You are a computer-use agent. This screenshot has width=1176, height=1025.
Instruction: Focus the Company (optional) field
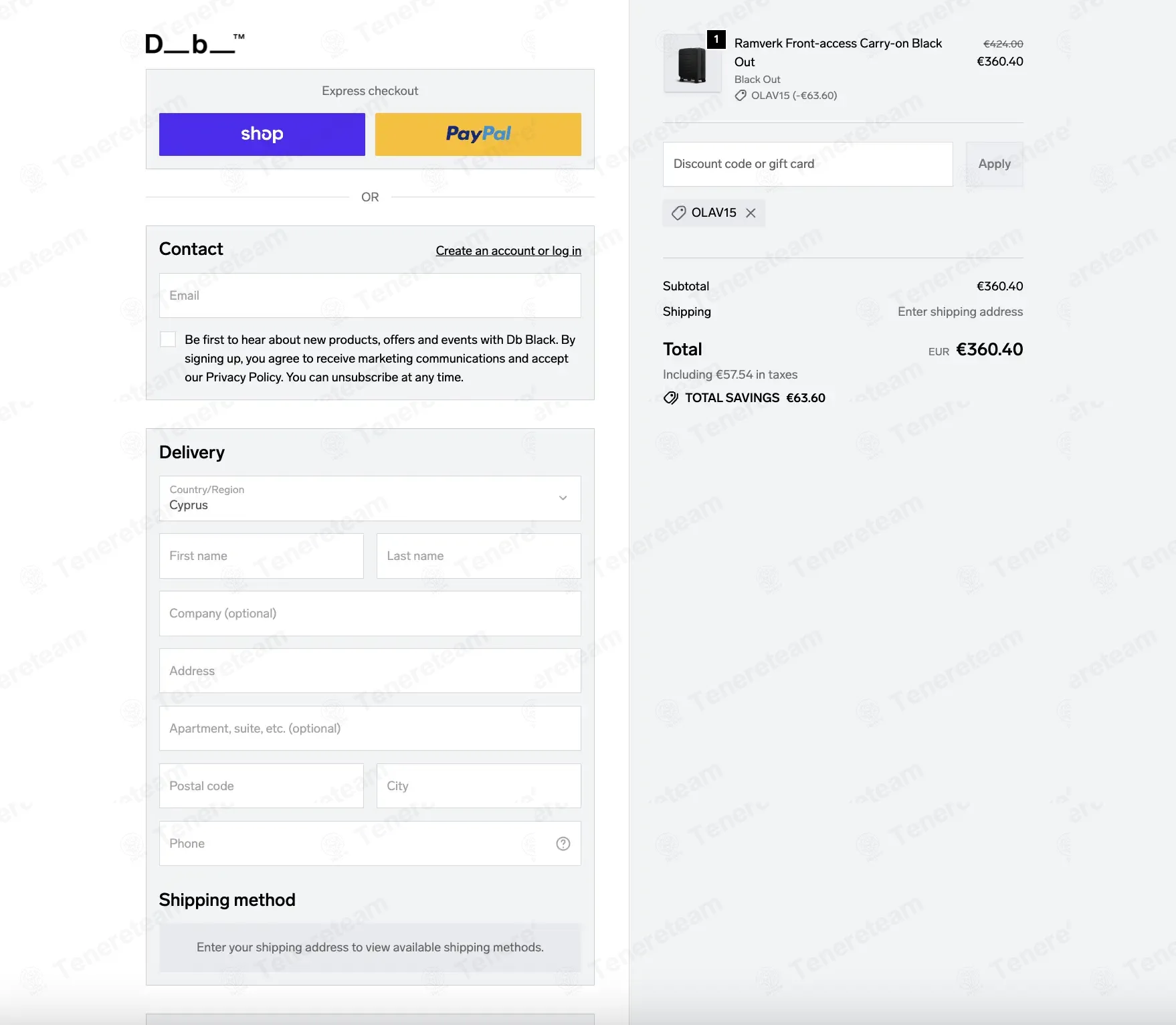point(370,614)
